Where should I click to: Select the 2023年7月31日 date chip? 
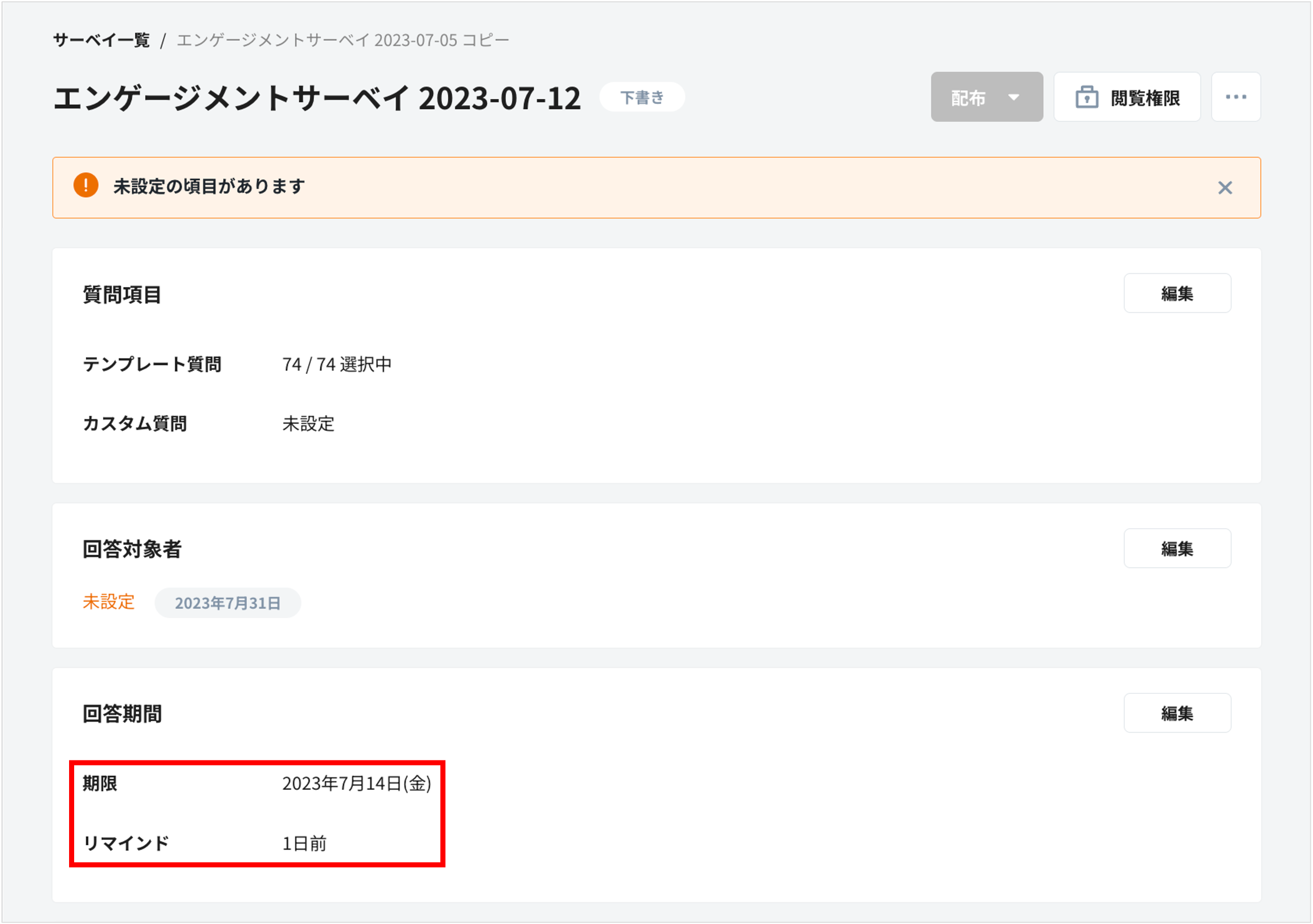[x=228, y=602]
